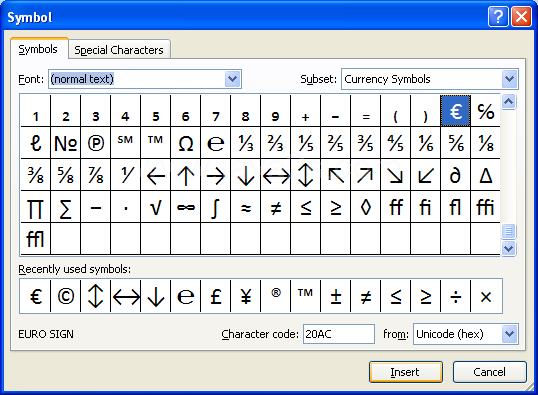This screenshot has width=538, height=395.
Task: Choose the Omega (Ω) symbol
Action: click(186, 143)
